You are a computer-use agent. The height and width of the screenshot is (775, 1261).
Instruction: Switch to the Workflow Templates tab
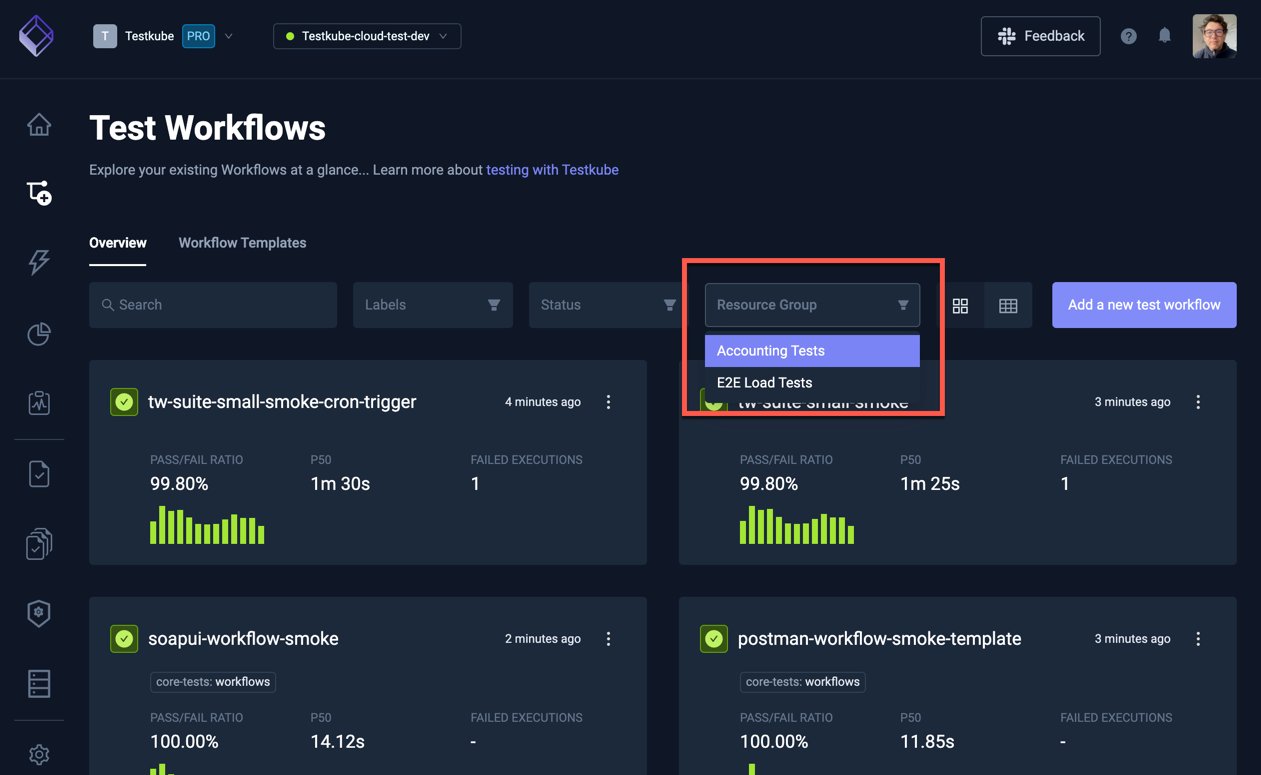(x=242, y=243)
